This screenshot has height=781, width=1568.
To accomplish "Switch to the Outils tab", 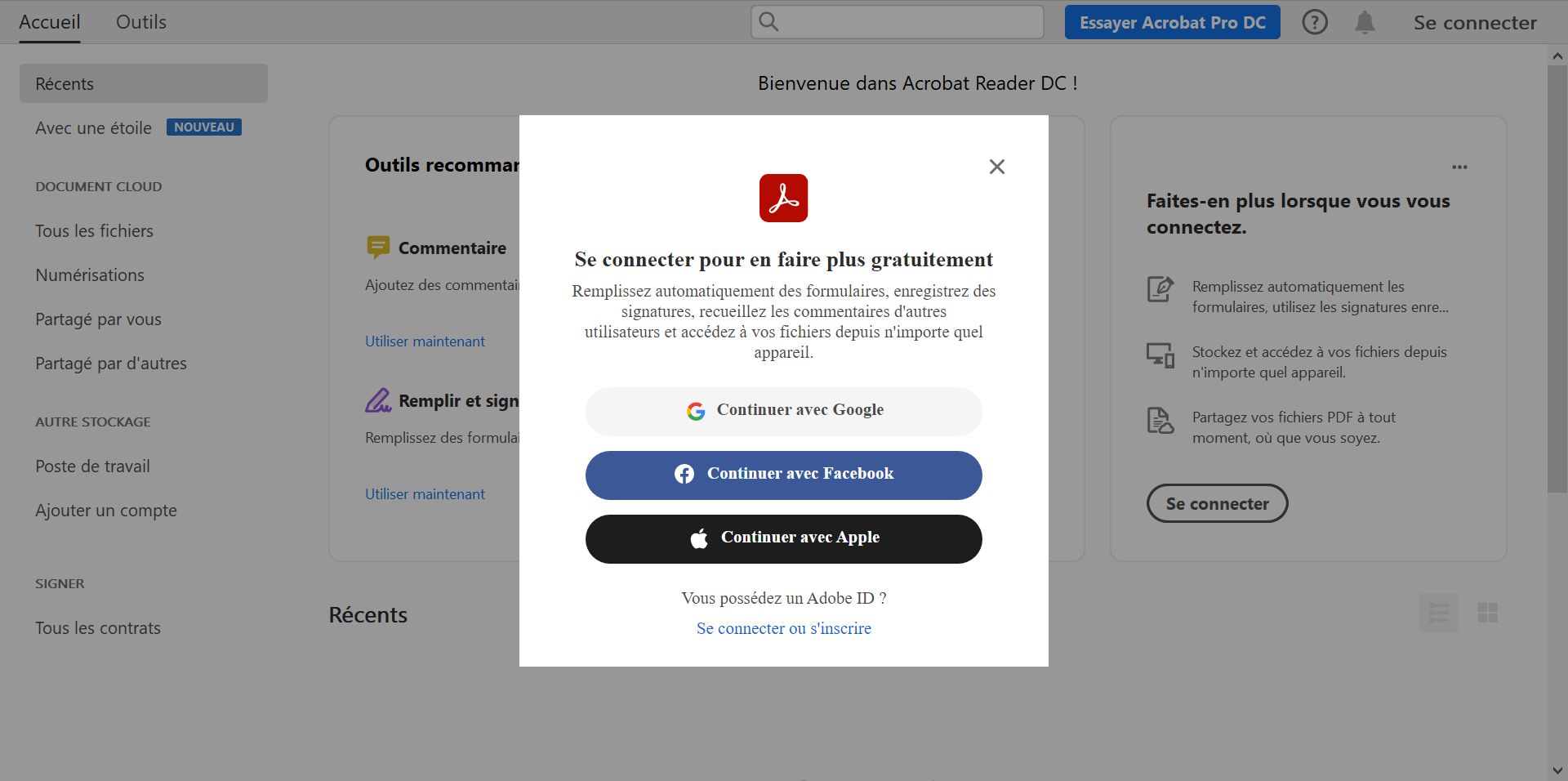I will coord(140,22).
